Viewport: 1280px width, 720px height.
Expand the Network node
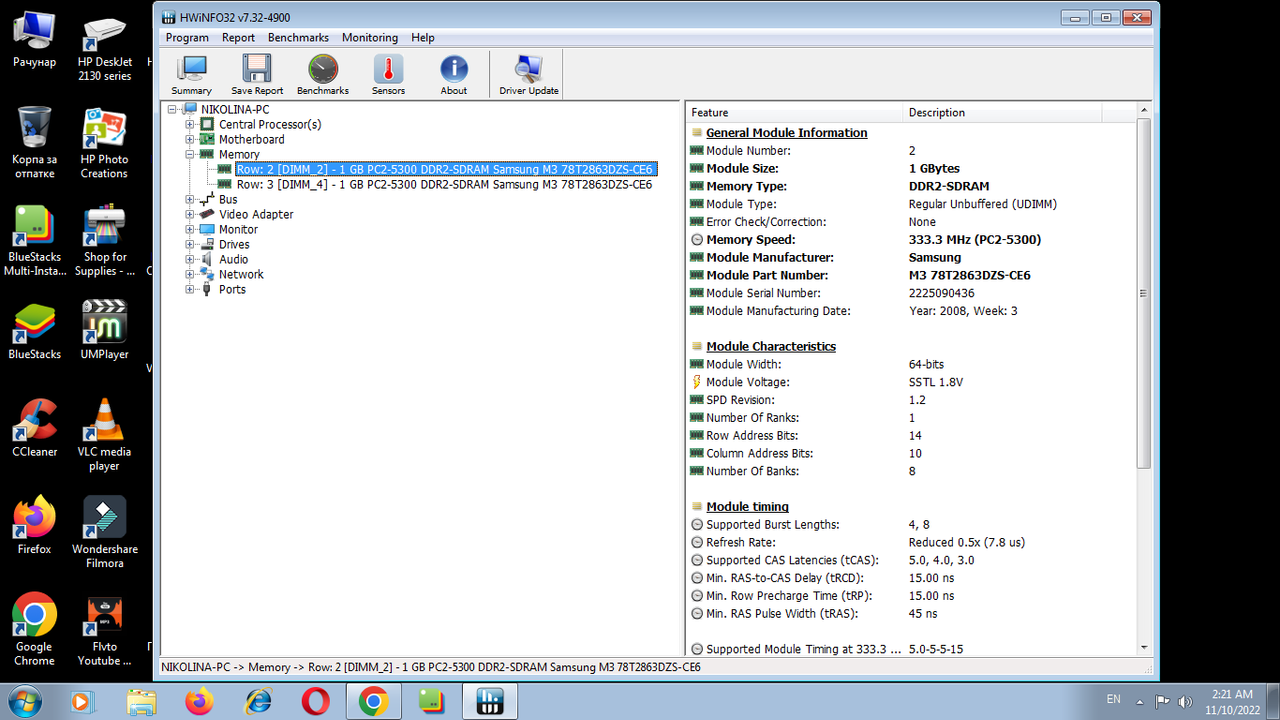point(190,275)
